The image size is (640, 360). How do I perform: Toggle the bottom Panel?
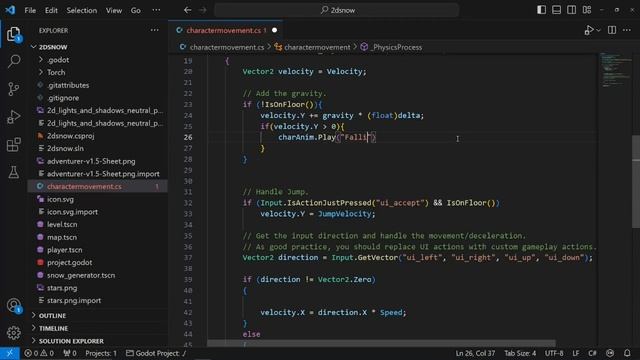coord(556,10)
